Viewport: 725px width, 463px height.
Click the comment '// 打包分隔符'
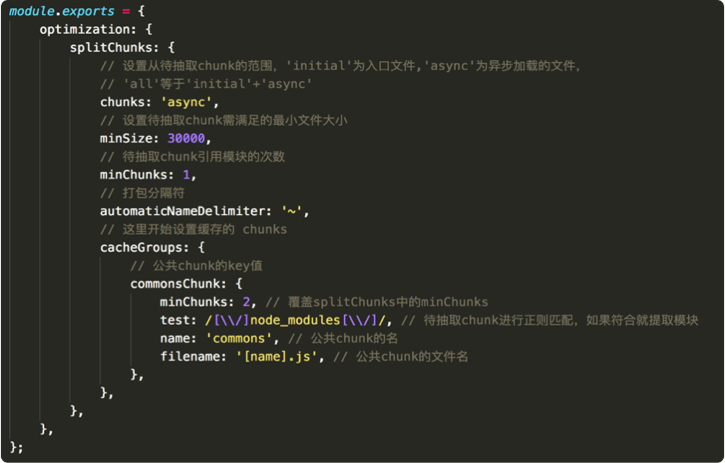point(146,192)
